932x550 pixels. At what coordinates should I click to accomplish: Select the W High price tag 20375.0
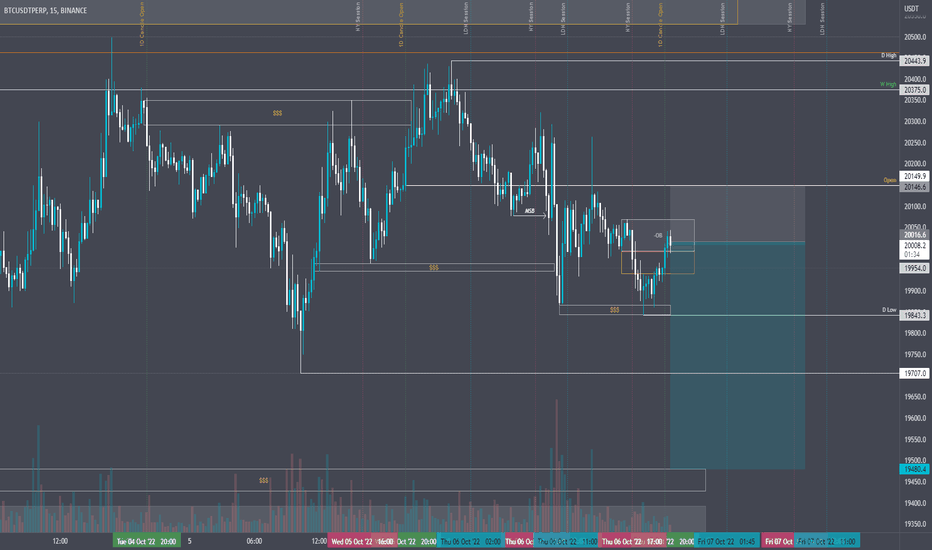914,90
